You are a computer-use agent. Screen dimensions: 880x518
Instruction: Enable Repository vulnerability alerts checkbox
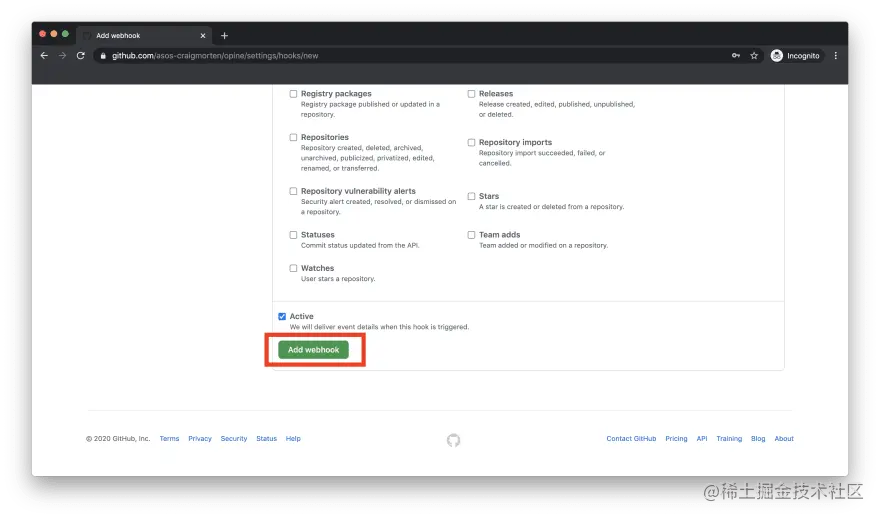click(293, 191)
